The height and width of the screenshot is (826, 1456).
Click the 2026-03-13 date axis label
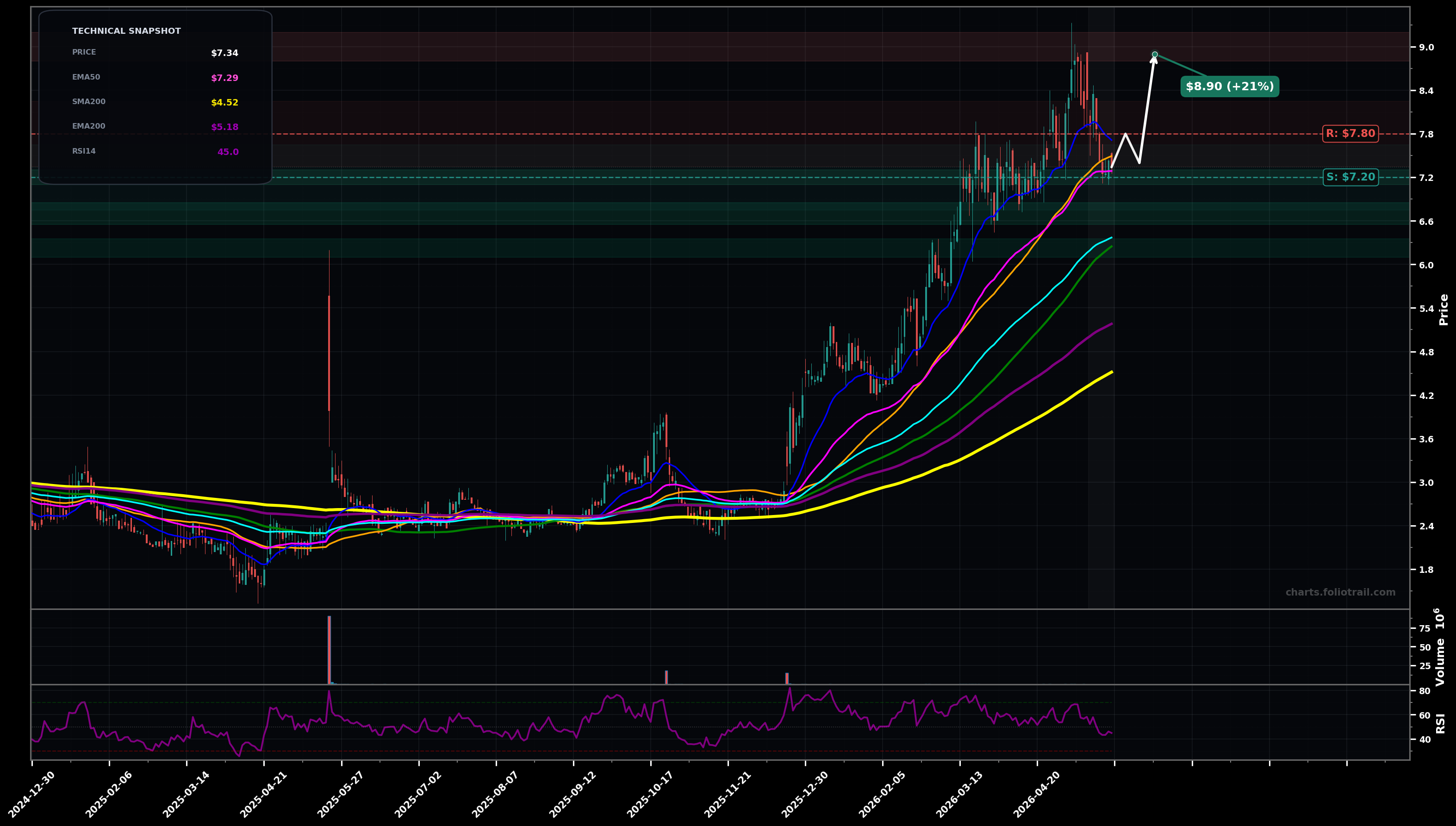pos(960,794)
